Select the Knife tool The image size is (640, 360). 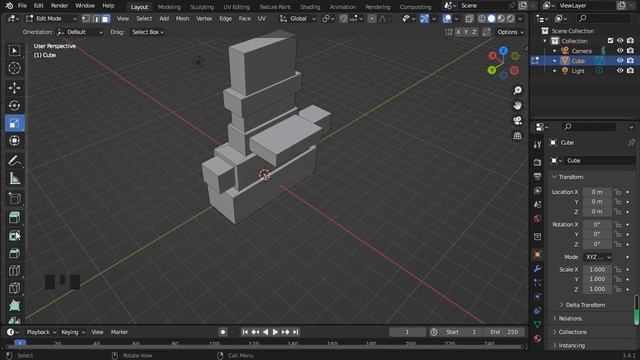(14, 288)
